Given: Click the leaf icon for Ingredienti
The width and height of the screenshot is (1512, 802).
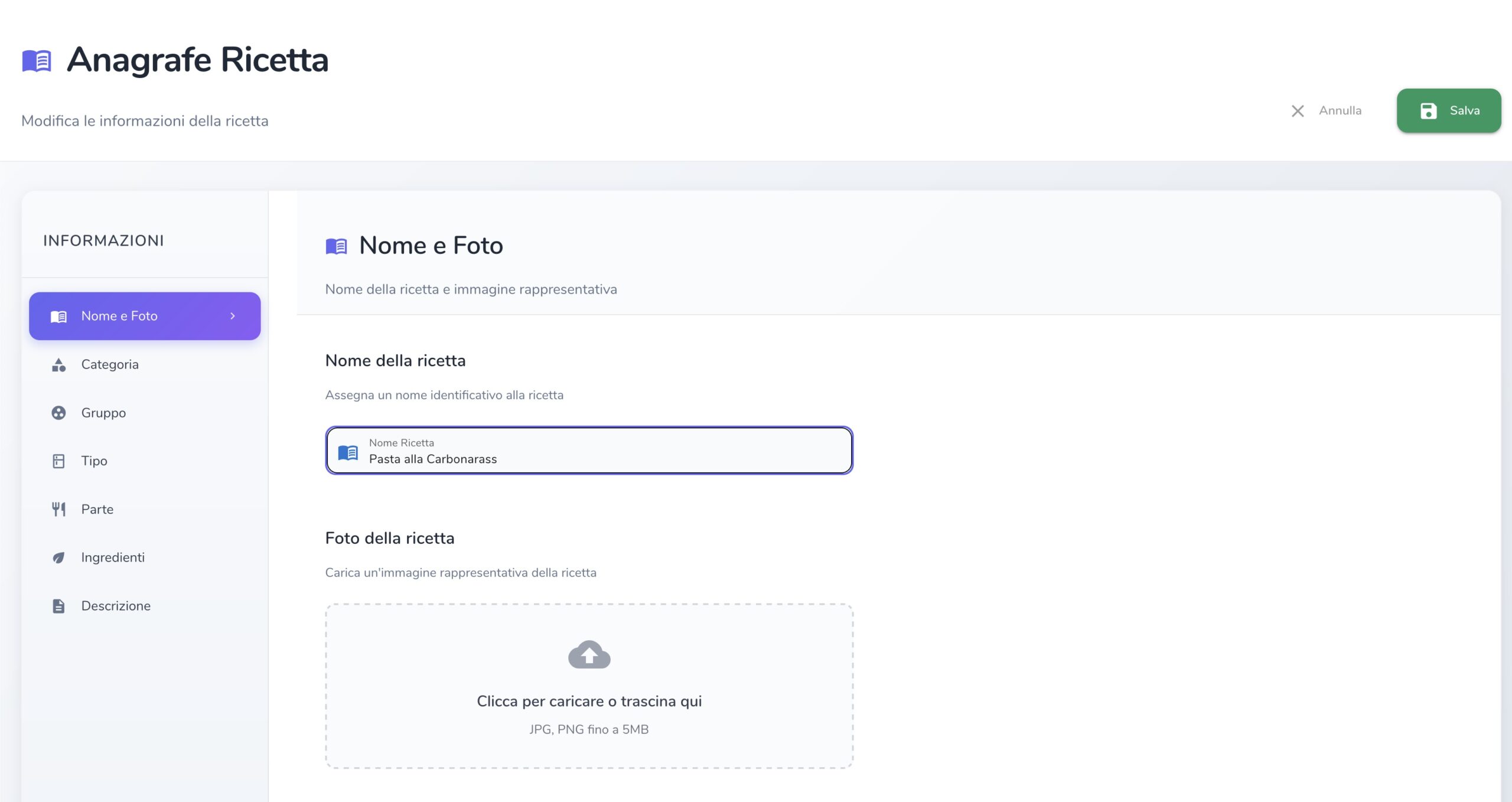Looking at the screenshot, I should tap(58, 558).
